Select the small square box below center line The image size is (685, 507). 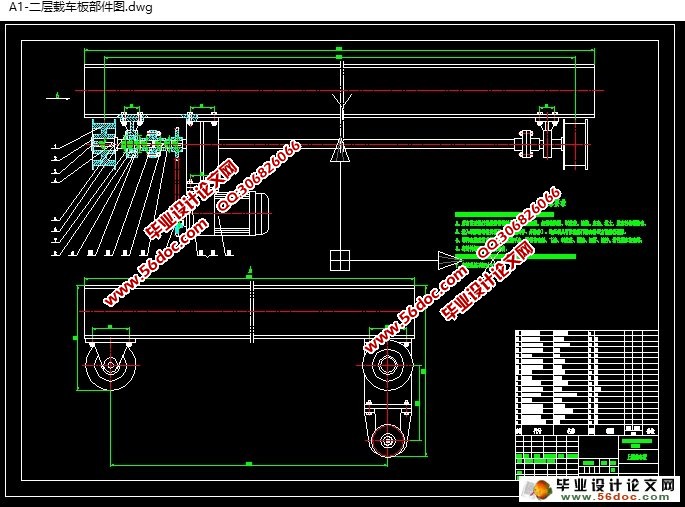pos(341,260)
